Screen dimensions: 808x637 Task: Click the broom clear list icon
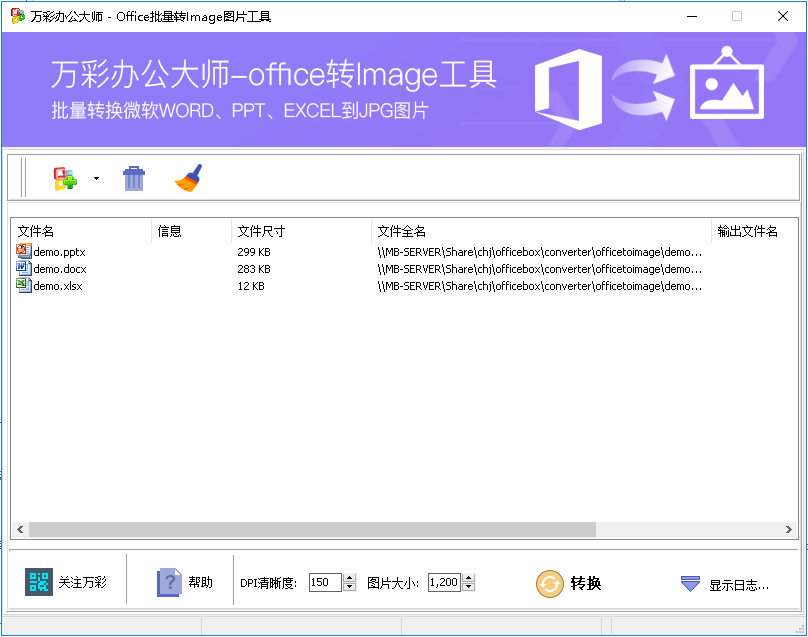click(189, 178)
